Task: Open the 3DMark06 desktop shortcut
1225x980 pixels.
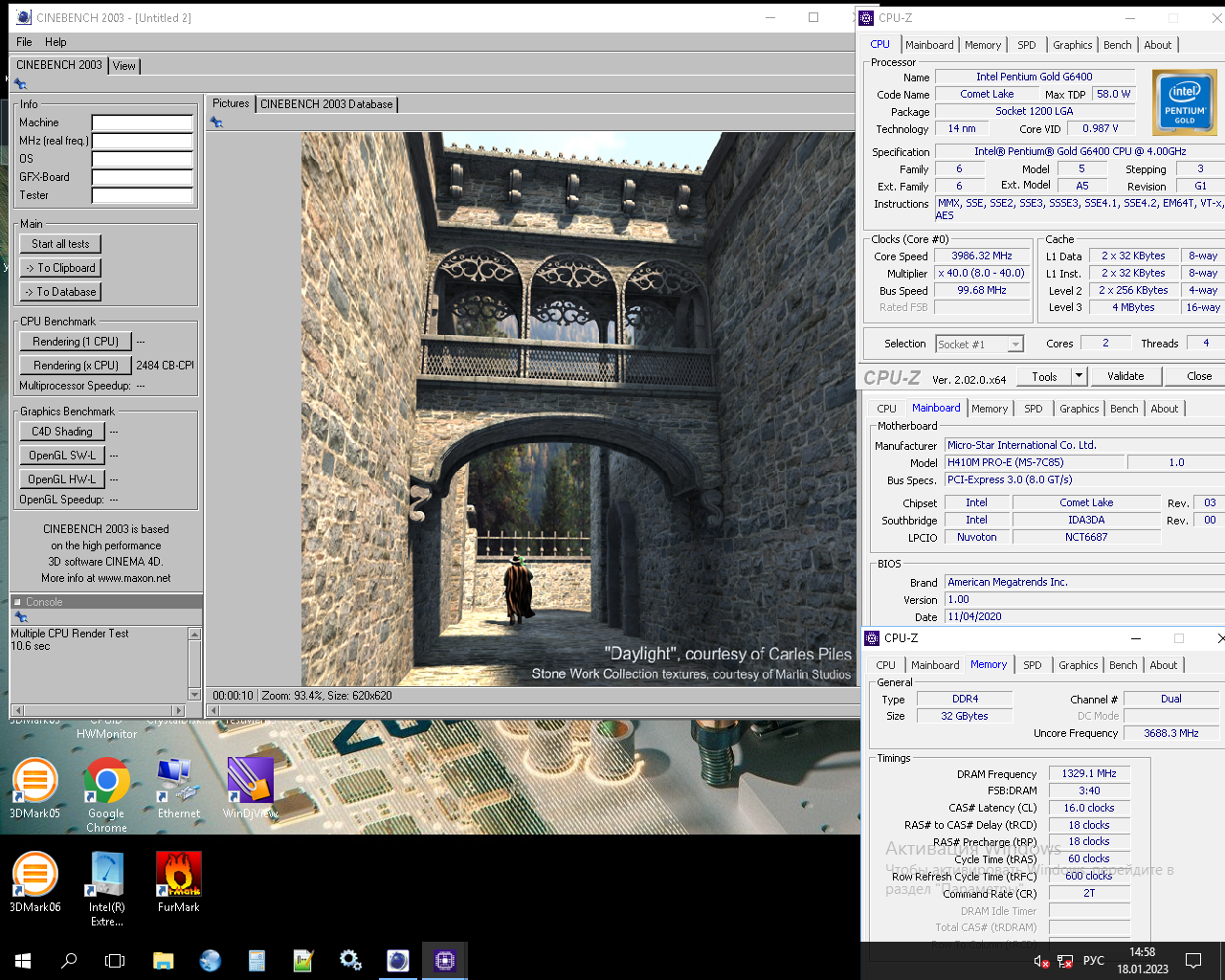Action: [x=34, y=881]
